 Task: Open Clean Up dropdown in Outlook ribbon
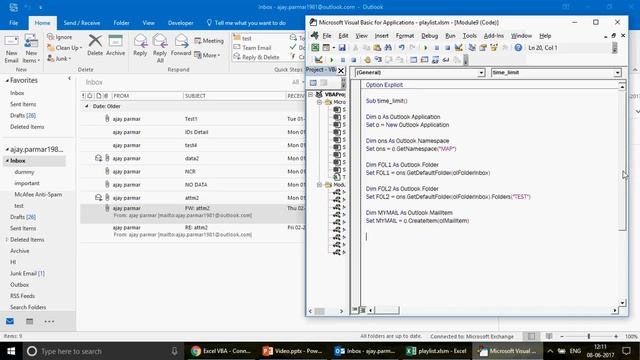point(64,48)
